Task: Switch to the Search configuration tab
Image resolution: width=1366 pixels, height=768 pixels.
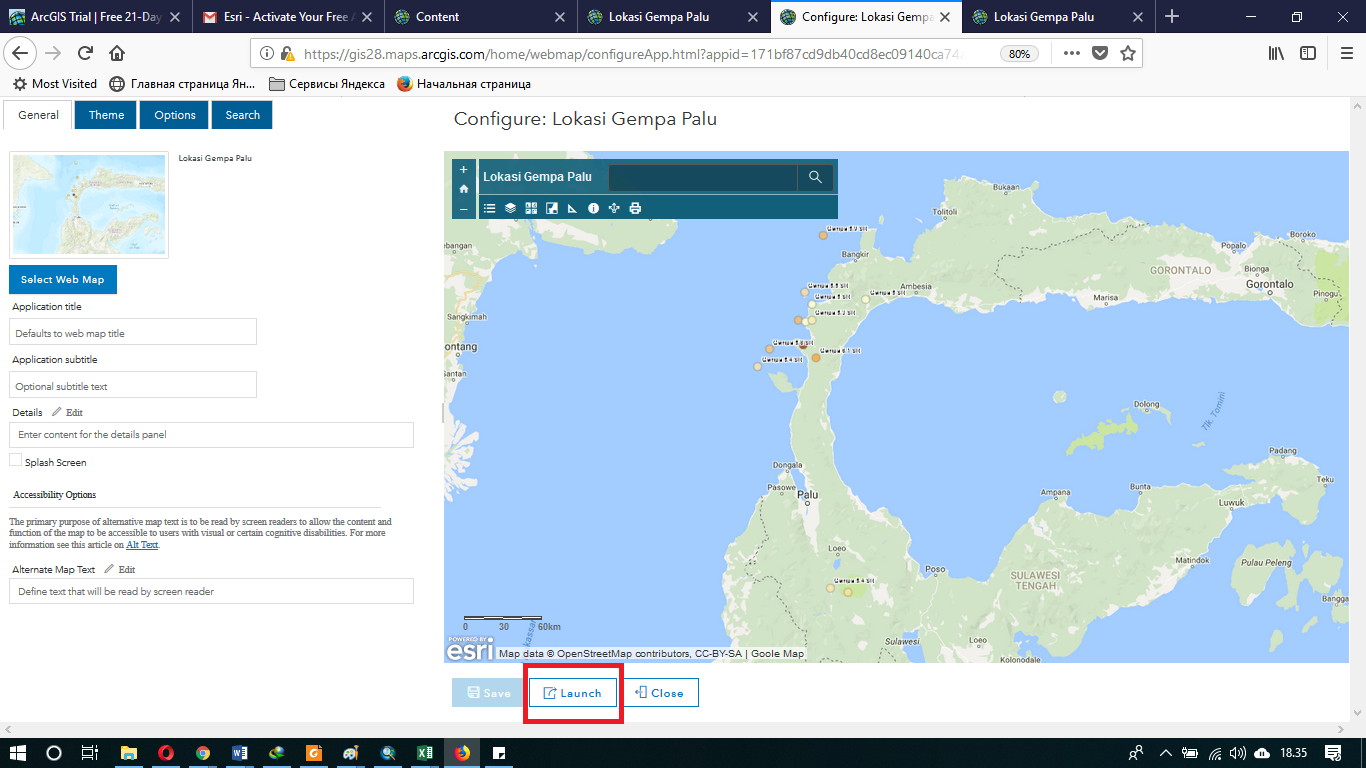Action: 242,115
